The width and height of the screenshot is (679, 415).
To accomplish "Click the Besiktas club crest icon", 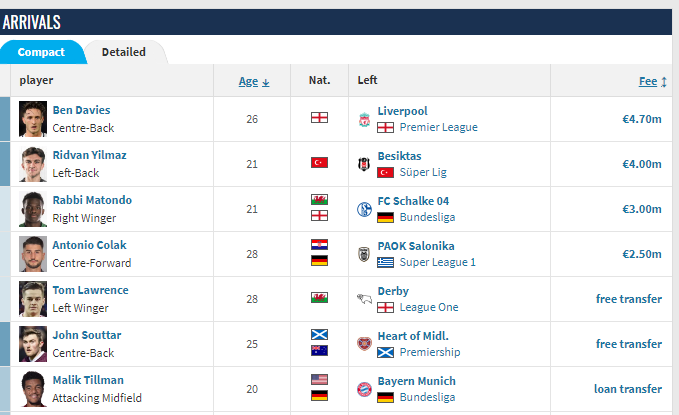I will tap(364, 164).
